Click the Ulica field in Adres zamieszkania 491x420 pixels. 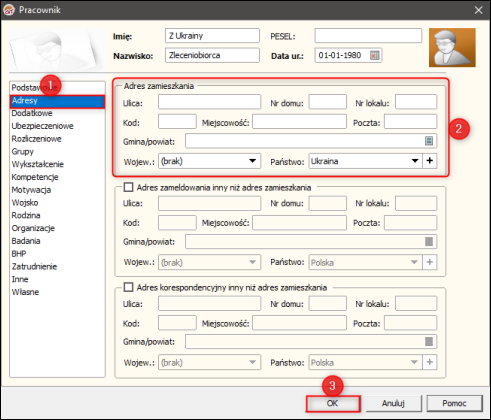tap(209, 102)
